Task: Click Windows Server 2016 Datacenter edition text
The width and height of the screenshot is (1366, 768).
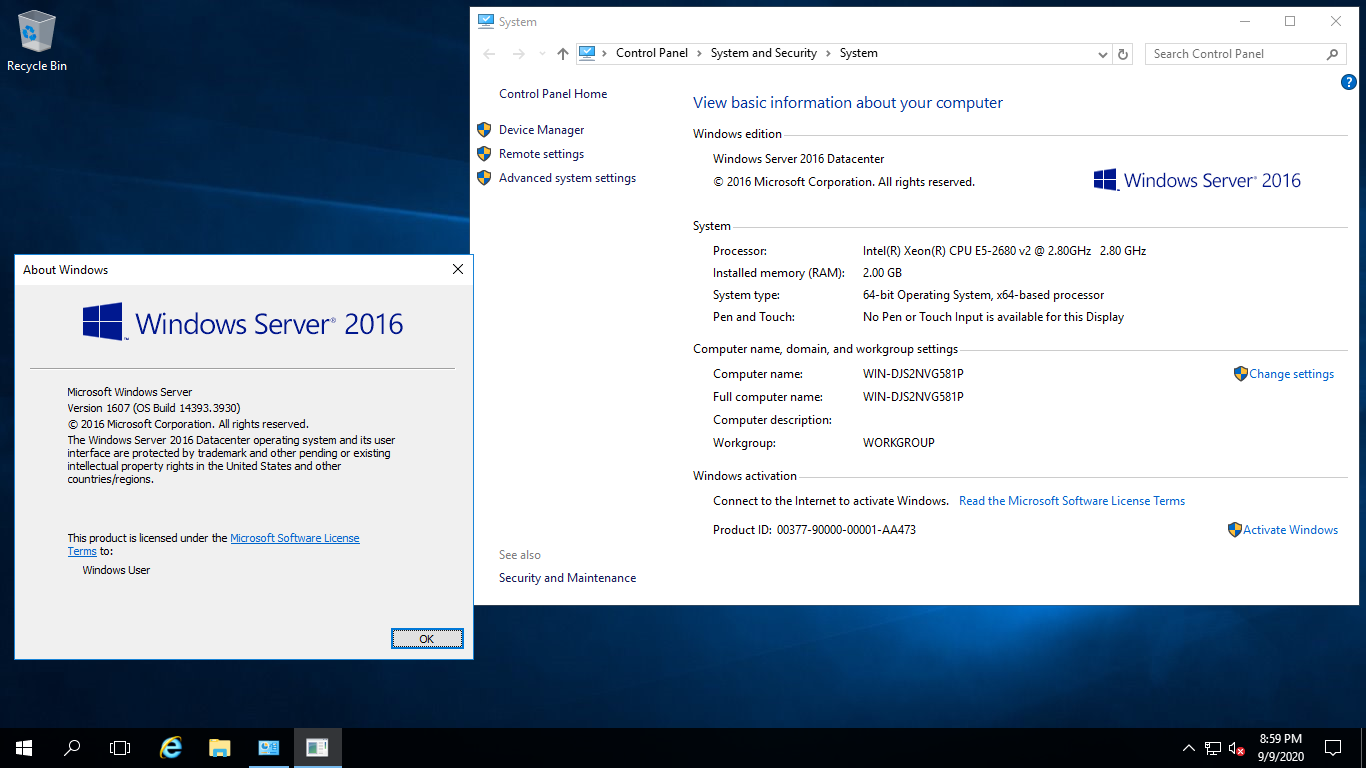Action: pyautogui.click(x=798, y=159)
